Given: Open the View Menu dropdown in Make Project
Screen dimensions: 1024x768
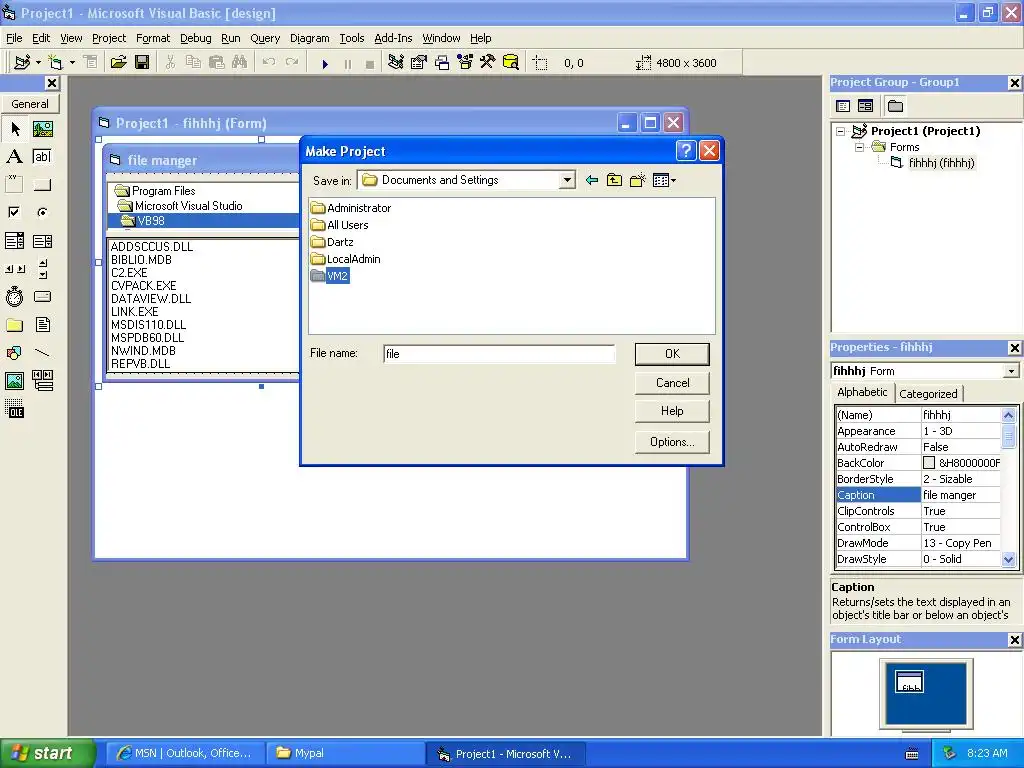Looking at the screenshot, I should coord(664,180).
